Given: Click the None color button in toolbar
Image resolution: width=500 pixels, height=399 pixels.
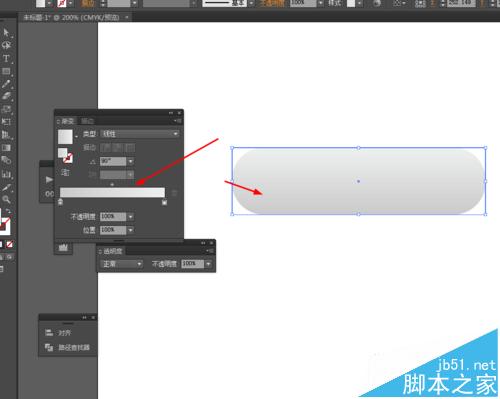Looking at the screenshot, I should click(x=9, y=245).
